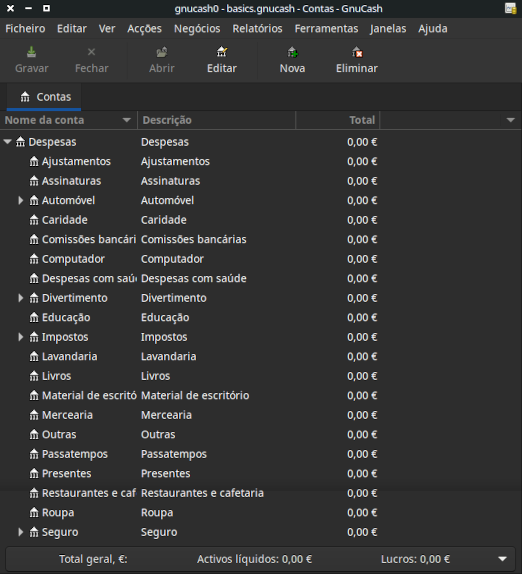This screenshot has width=522, height=574.
Task: Click the bank icon beside Comissões bancárias
Action: click(x=34, y=239)
